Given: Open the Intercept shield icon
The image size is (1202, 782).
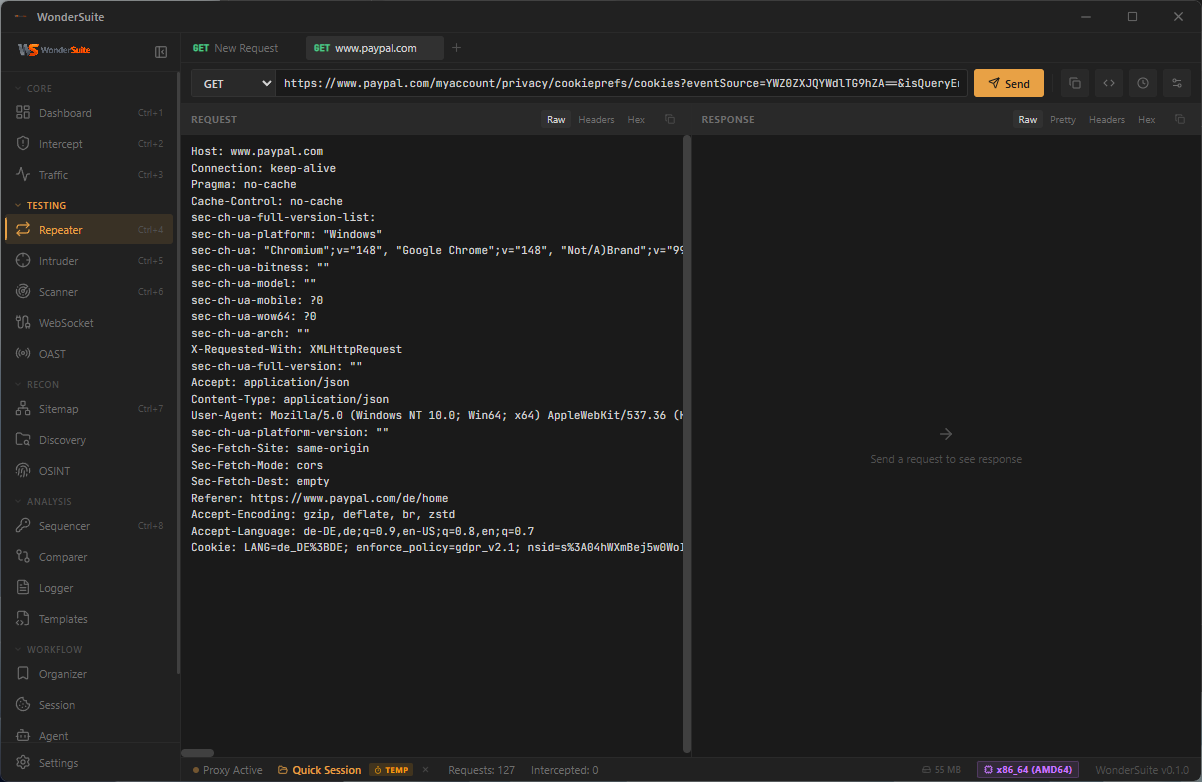Looking at the screenshot, I should tap(23, 144).
